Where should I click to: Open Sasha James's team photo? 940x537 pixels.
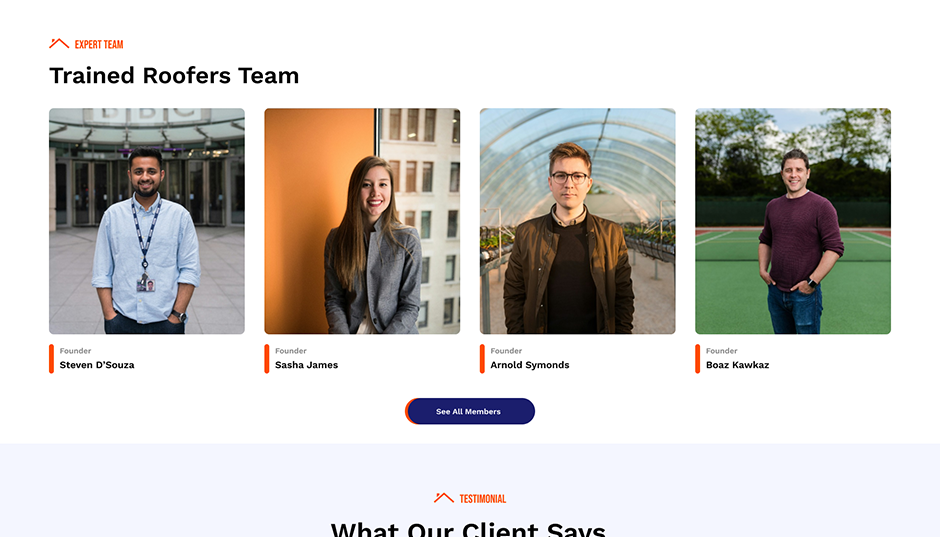[362, 221]
